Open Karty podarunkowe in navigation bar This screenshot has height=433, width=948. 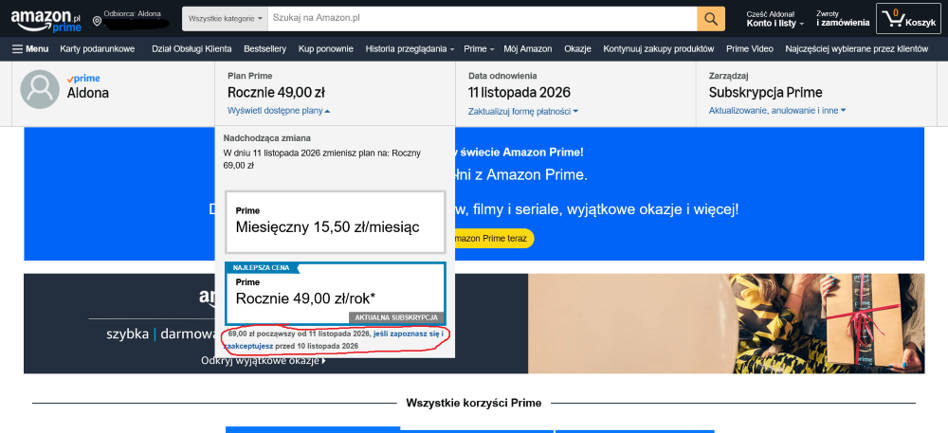click(97, 49)
